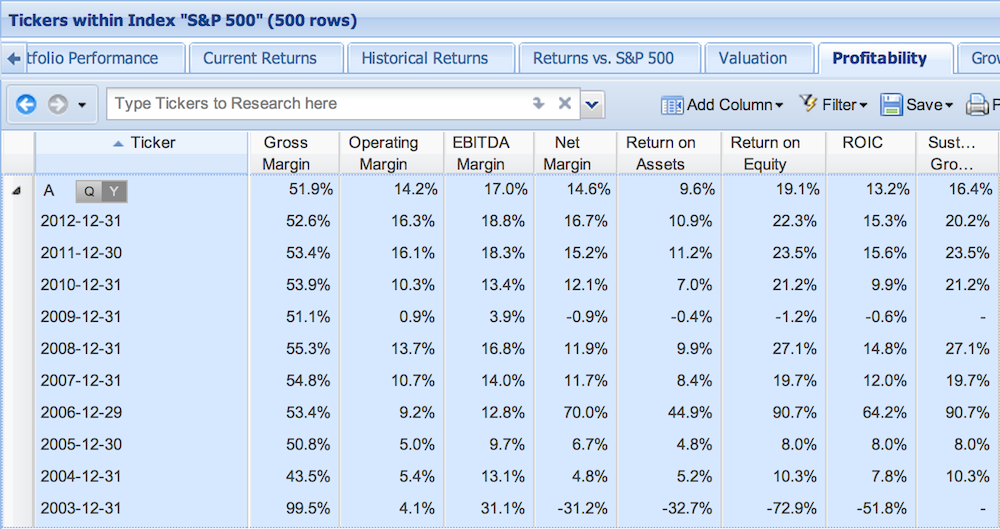Click the Save disk icon
Viewport: 1000px width, 529px height.
click(x=891, y=105)
